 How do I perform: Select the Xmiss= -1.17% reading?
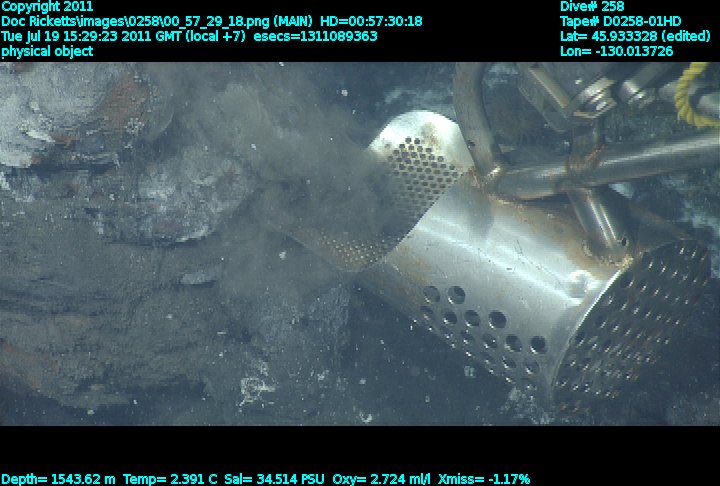pyautogui.click(x=484, y=479)
